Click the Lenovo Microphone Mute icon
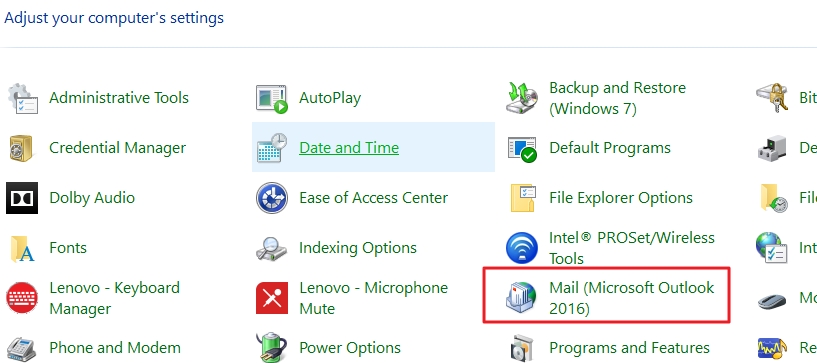 [x=272, y=298]
